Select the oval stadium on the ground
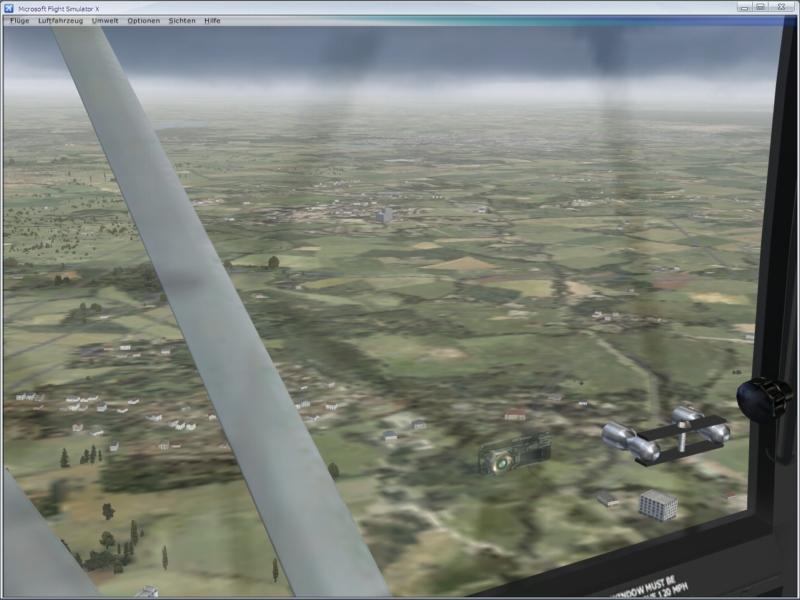 pos(515,454)
